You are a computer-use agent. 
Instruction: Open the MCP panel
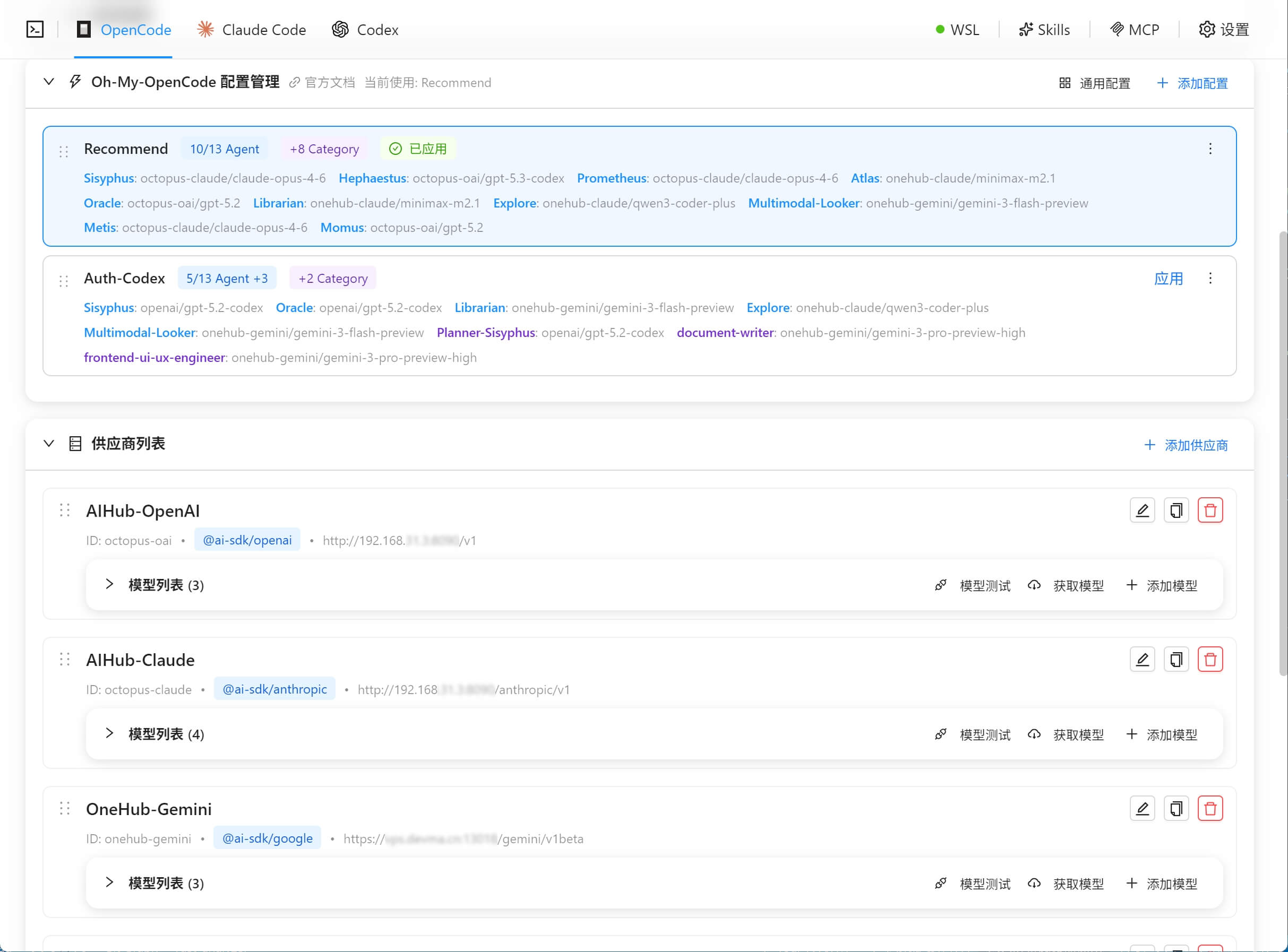[x=1134, y=29]
